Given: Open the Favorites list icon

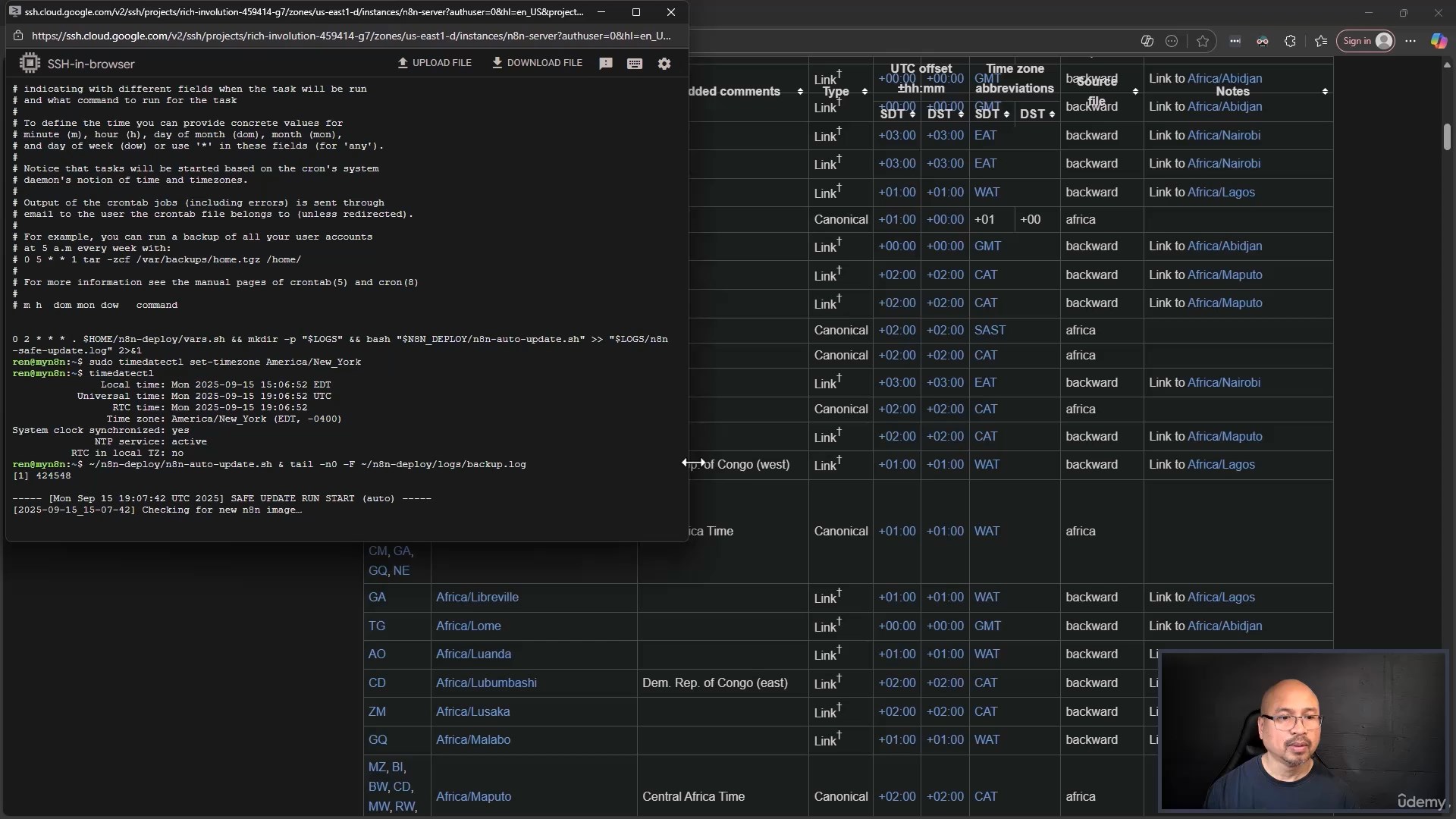Looking at the screenshot, I should pyautogui.click(x=1321, y=41).
